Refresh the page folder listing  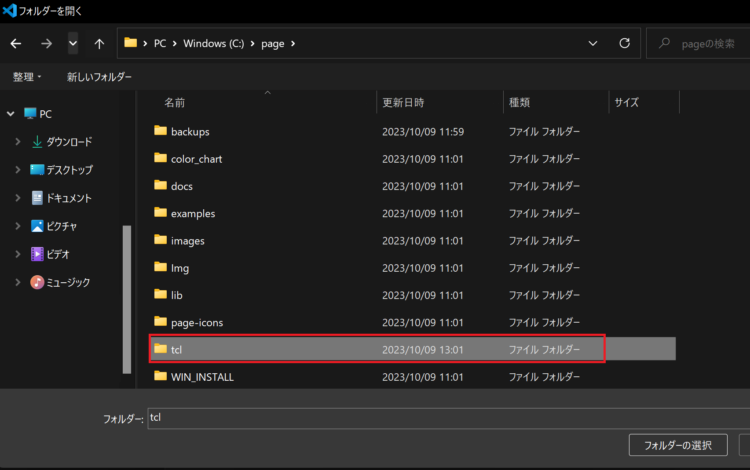pyautogui.click(x=624, y=44)
